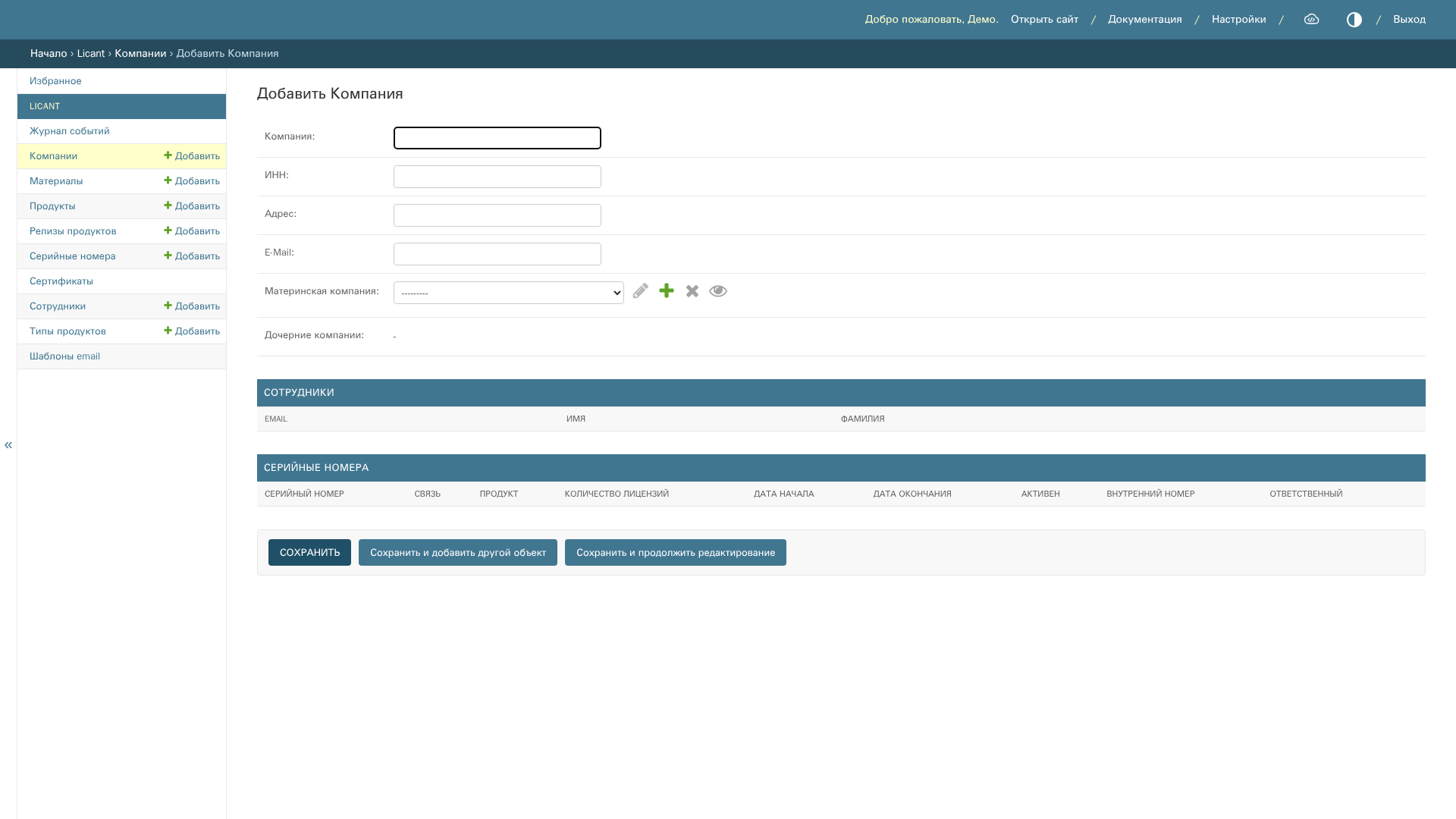
Task: Click the Licant breadcrumb link
Action: [91, 54]
